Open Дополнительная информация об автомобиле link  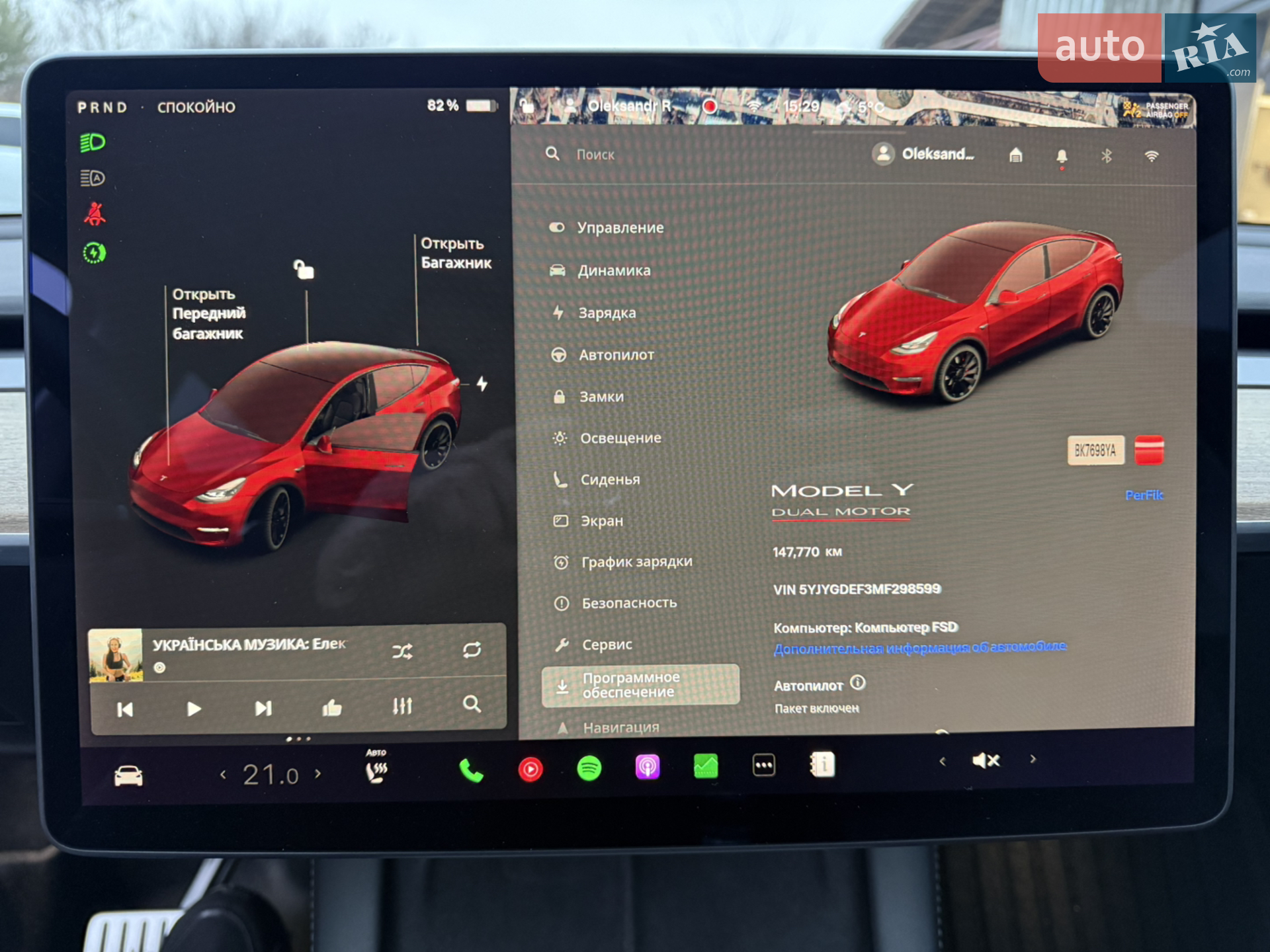point(920,647)
